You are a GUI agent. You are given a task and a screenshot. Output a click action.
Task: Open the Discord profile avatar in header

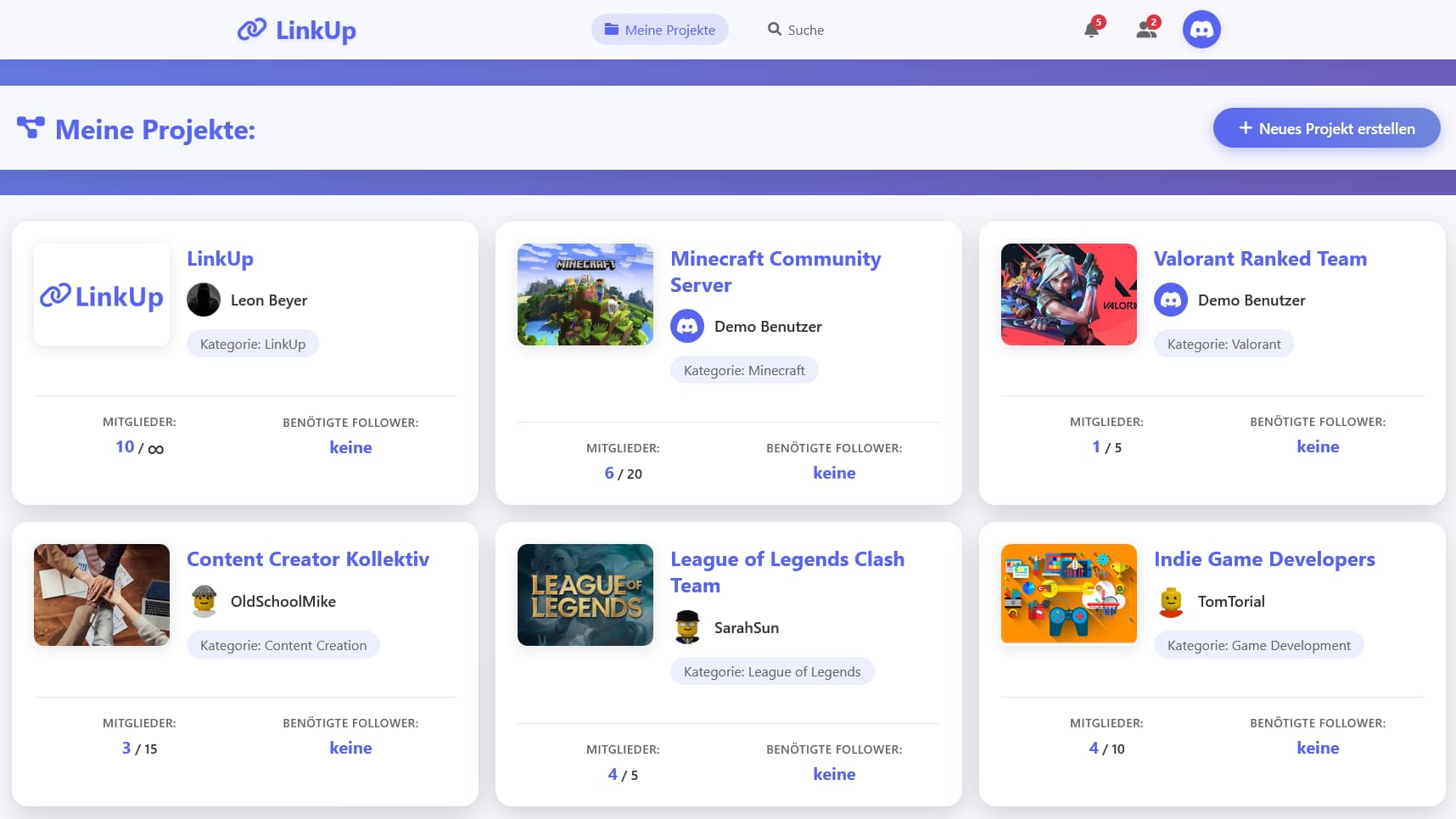pos(1201,30)
